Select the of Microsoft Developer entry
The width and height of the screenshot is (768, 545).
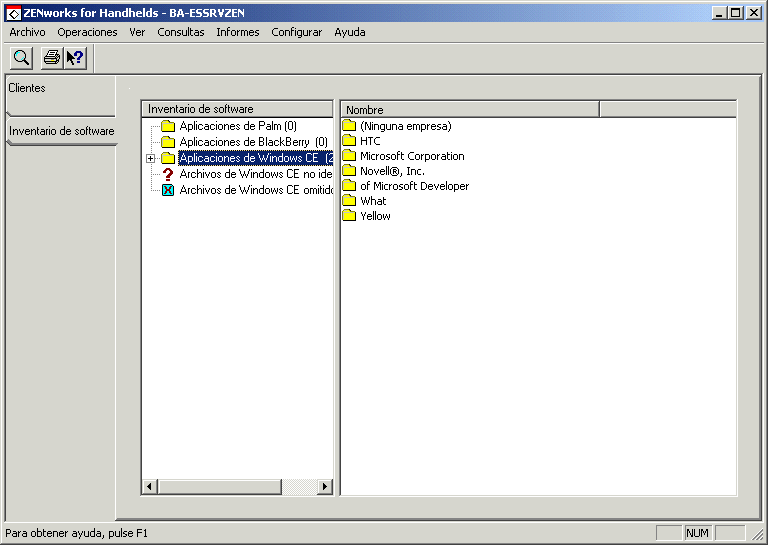coord(414,186)
